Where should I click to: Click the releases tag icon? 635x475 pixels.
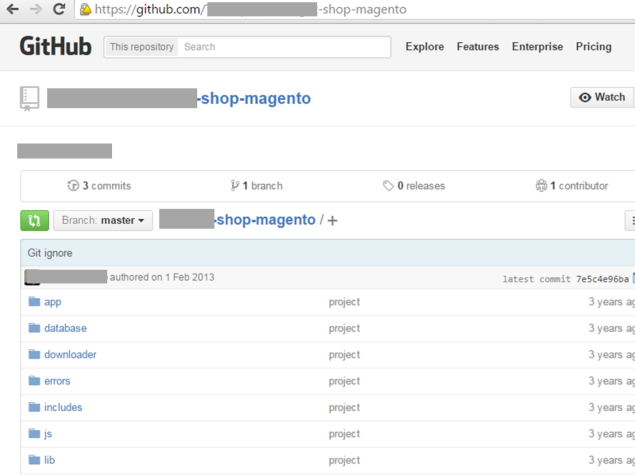point(388,186)
